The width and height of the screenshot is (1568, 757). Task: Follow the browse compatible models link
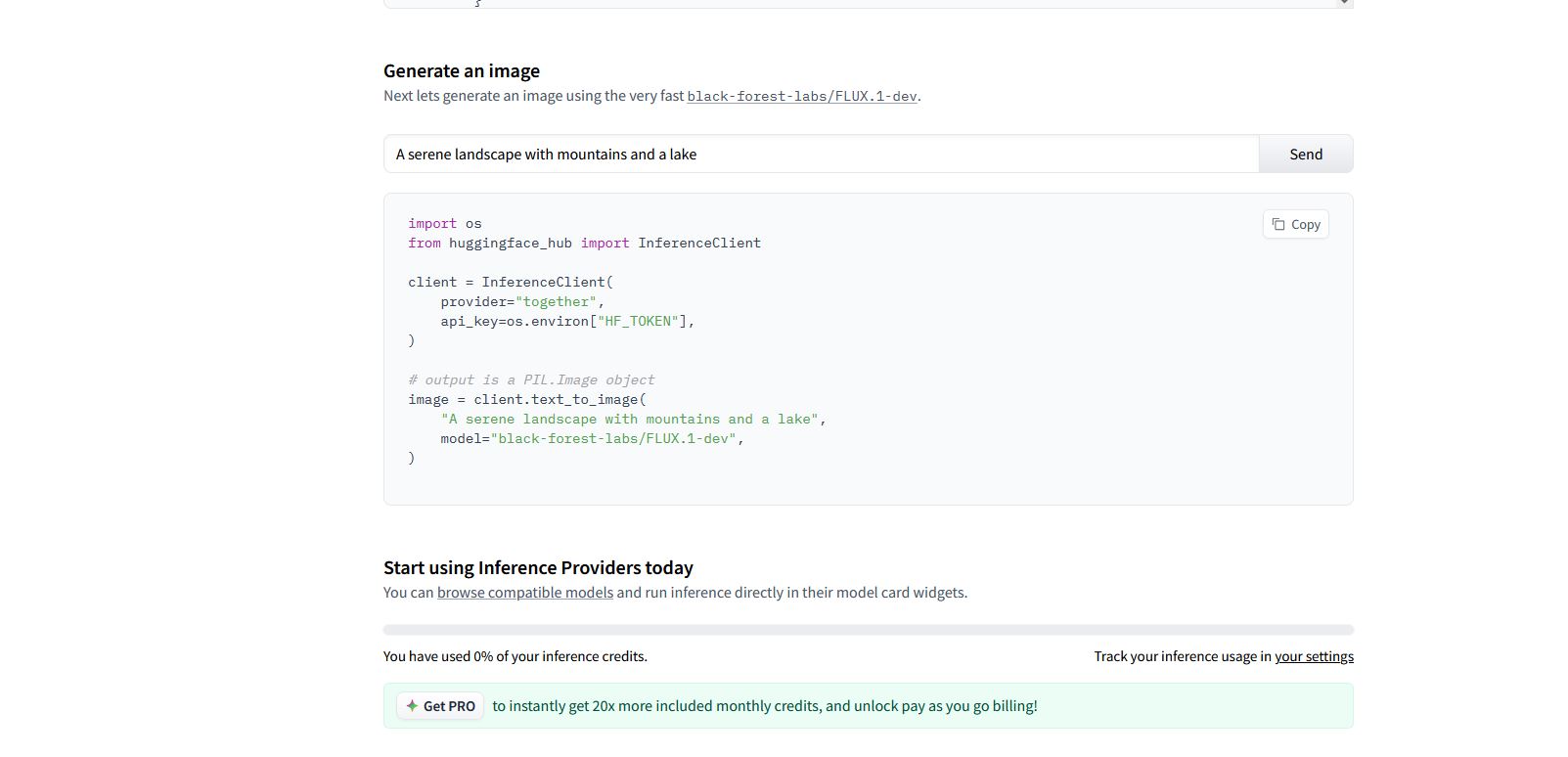click(524, 593)
